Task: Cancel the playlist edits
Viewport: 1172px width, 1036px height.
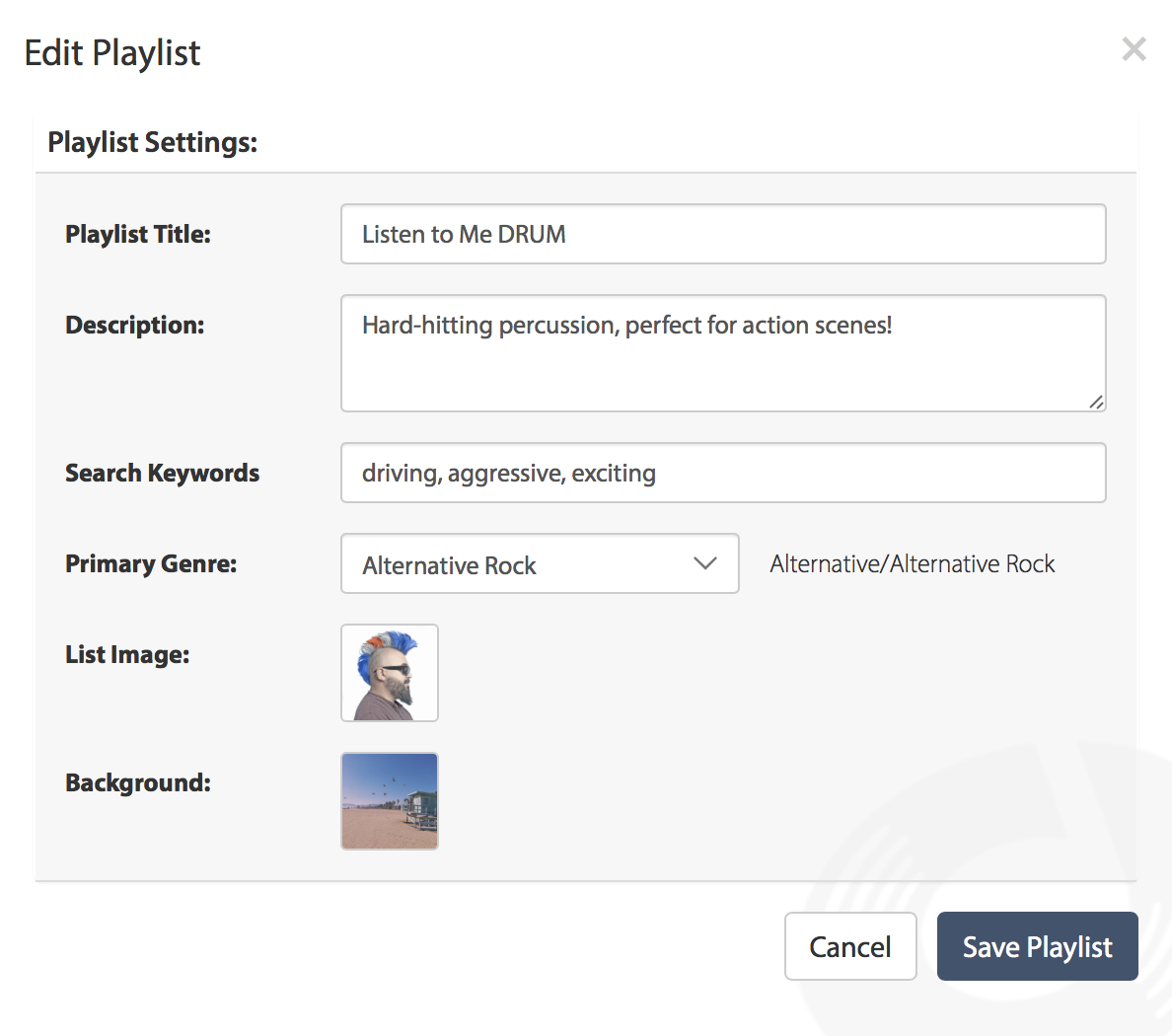Action: coord(849,946)
